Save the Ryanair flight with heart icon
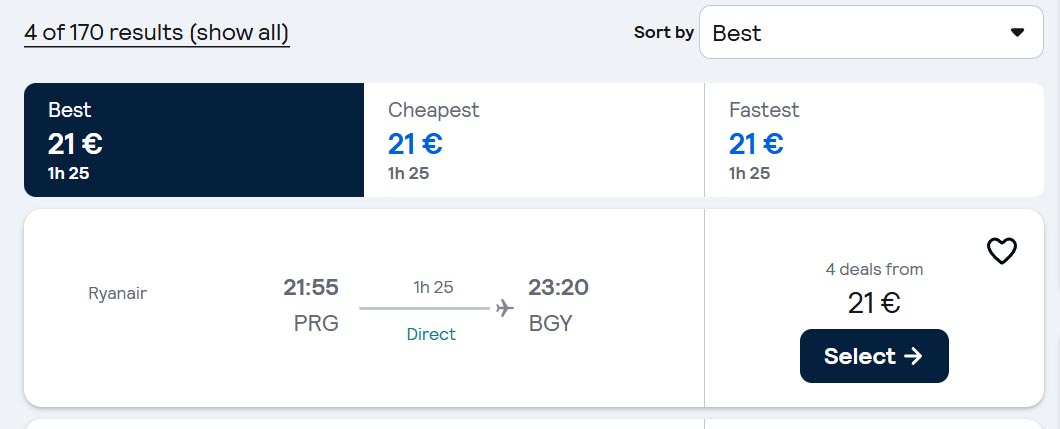The height and width of the screenshot is (429, 1060). (1001, 251)
